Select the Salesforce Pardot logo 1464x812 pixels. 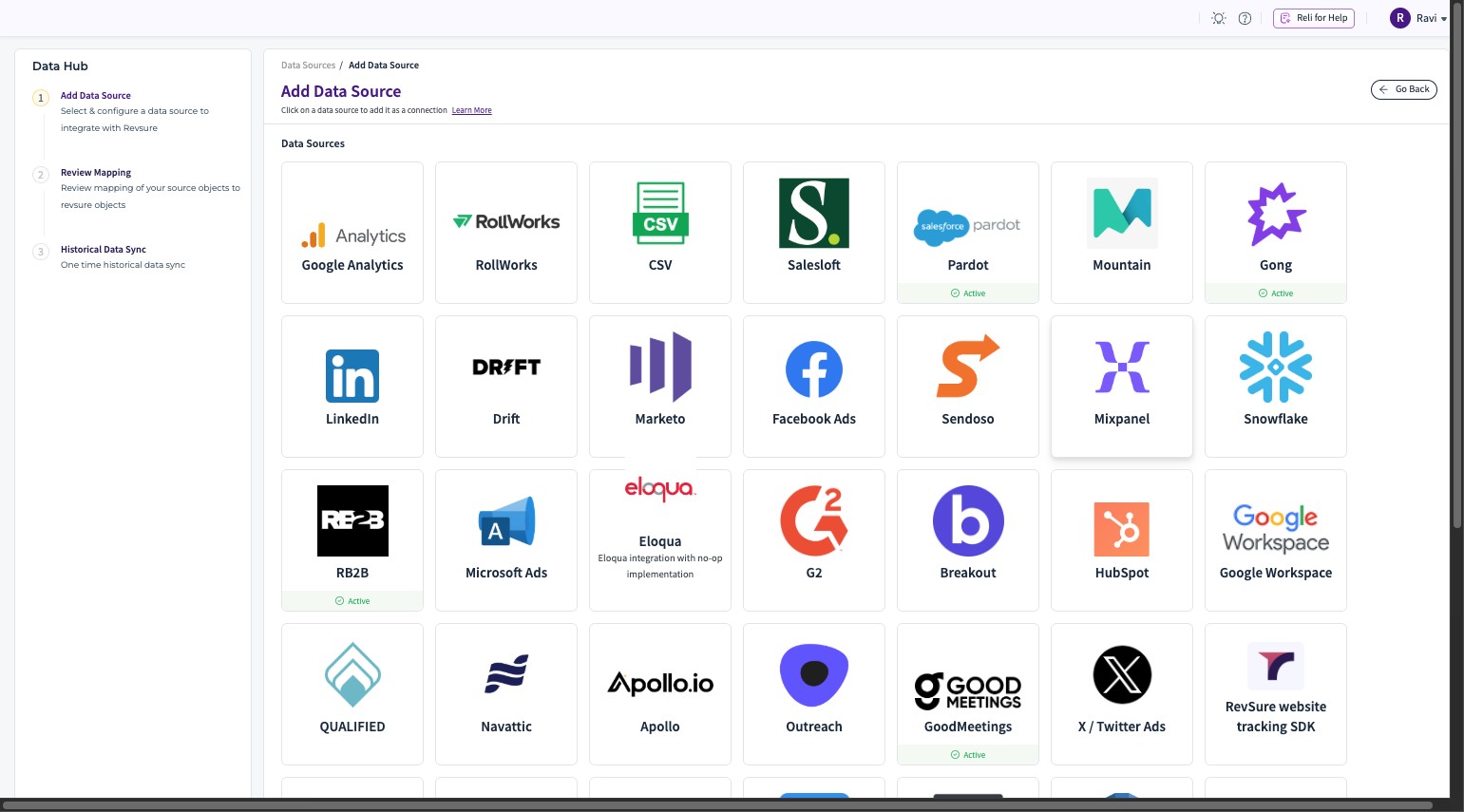pyautogui.click(x=968, y=226)
